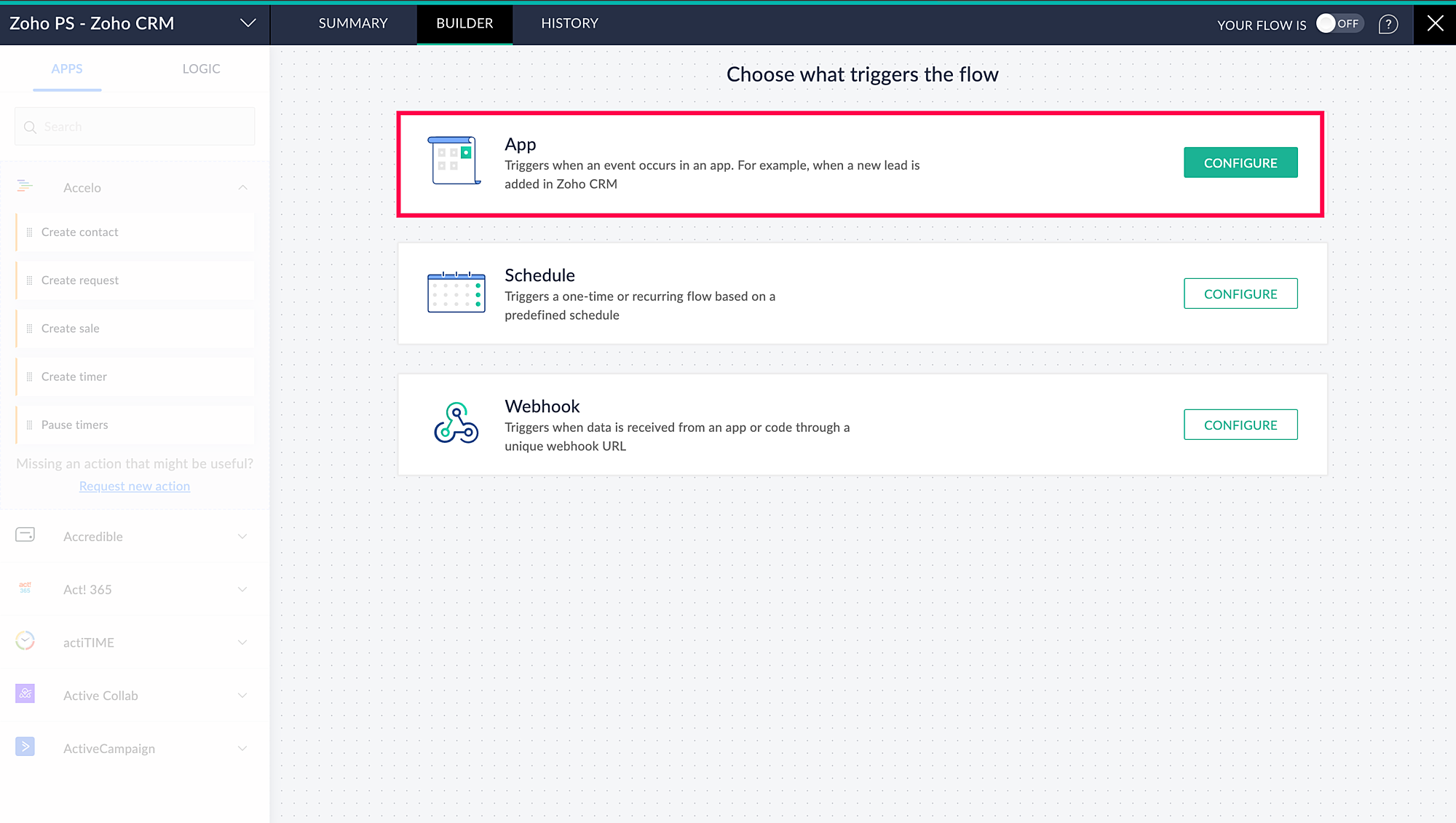The height and width of the screenshot is (823, 1456).
Task: Open the flow name dropdown arrow
Action: [248, 23]
